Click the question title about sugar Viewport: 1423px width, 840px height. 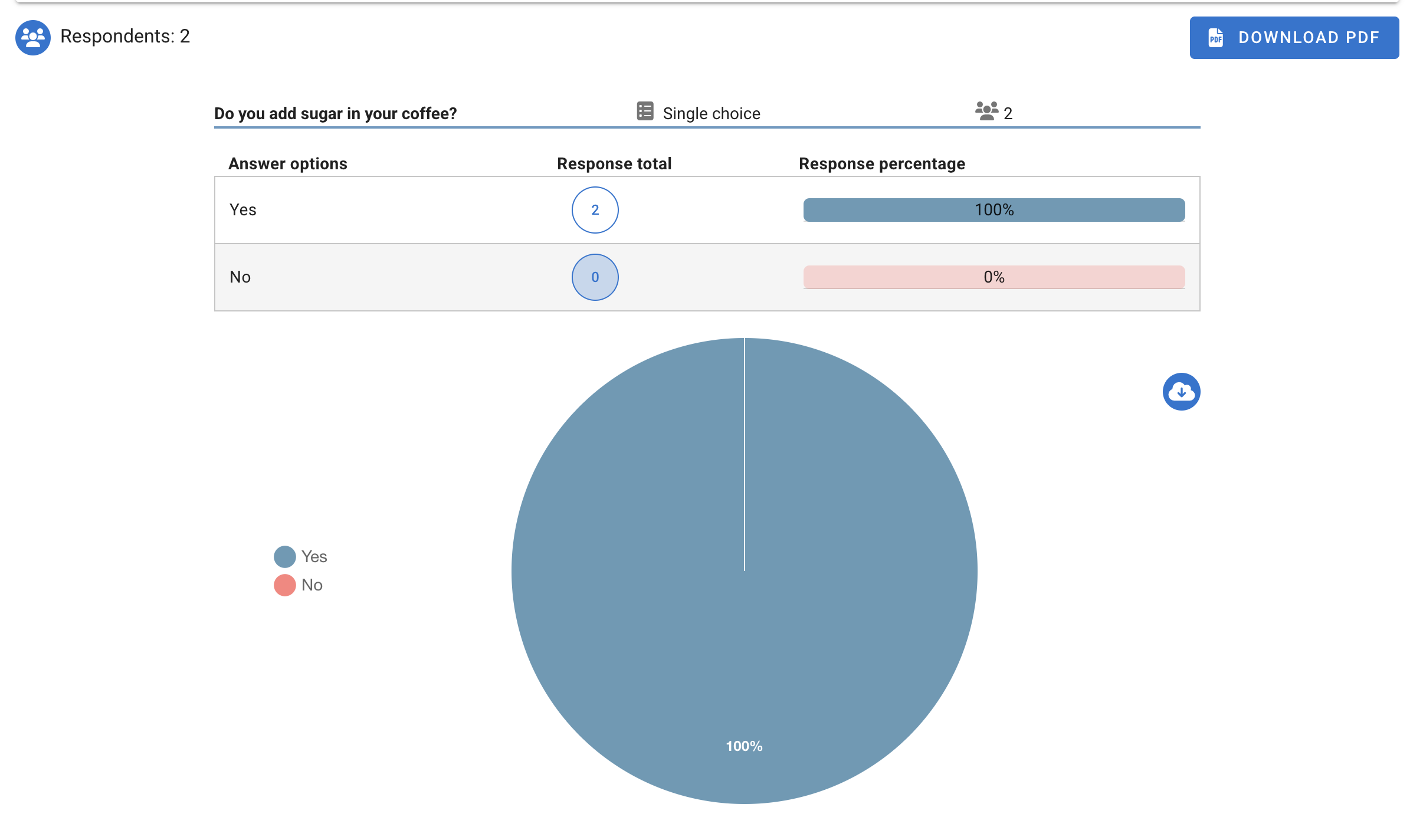click(335, 113)
